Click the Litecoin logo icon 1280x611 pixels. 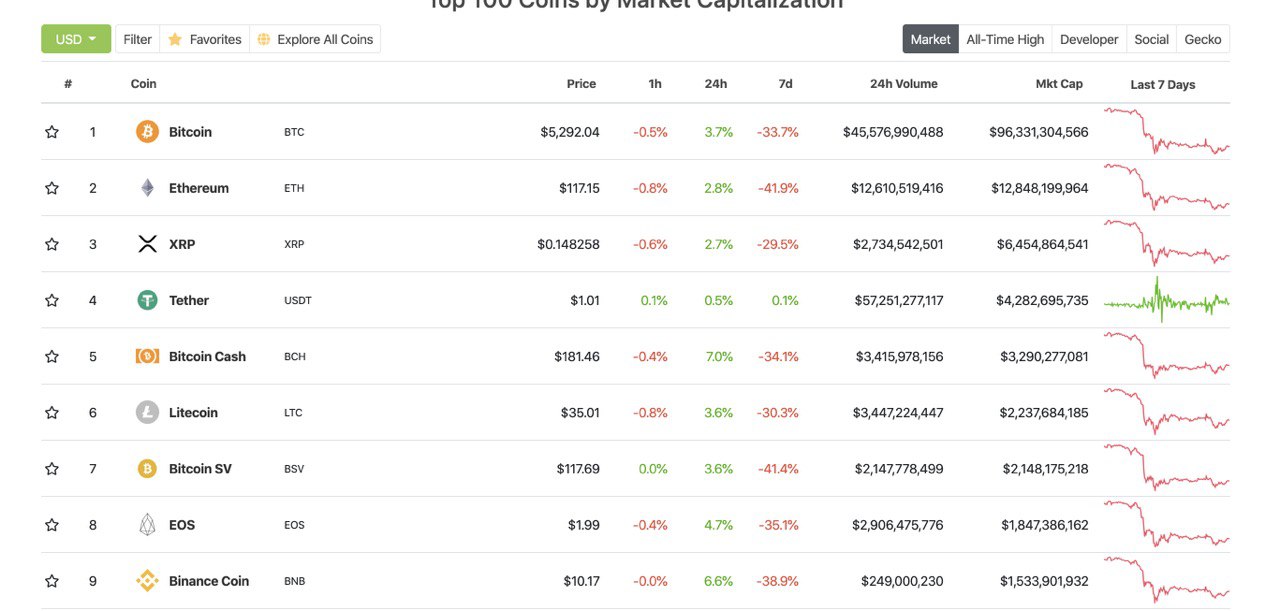pos(147,412)
